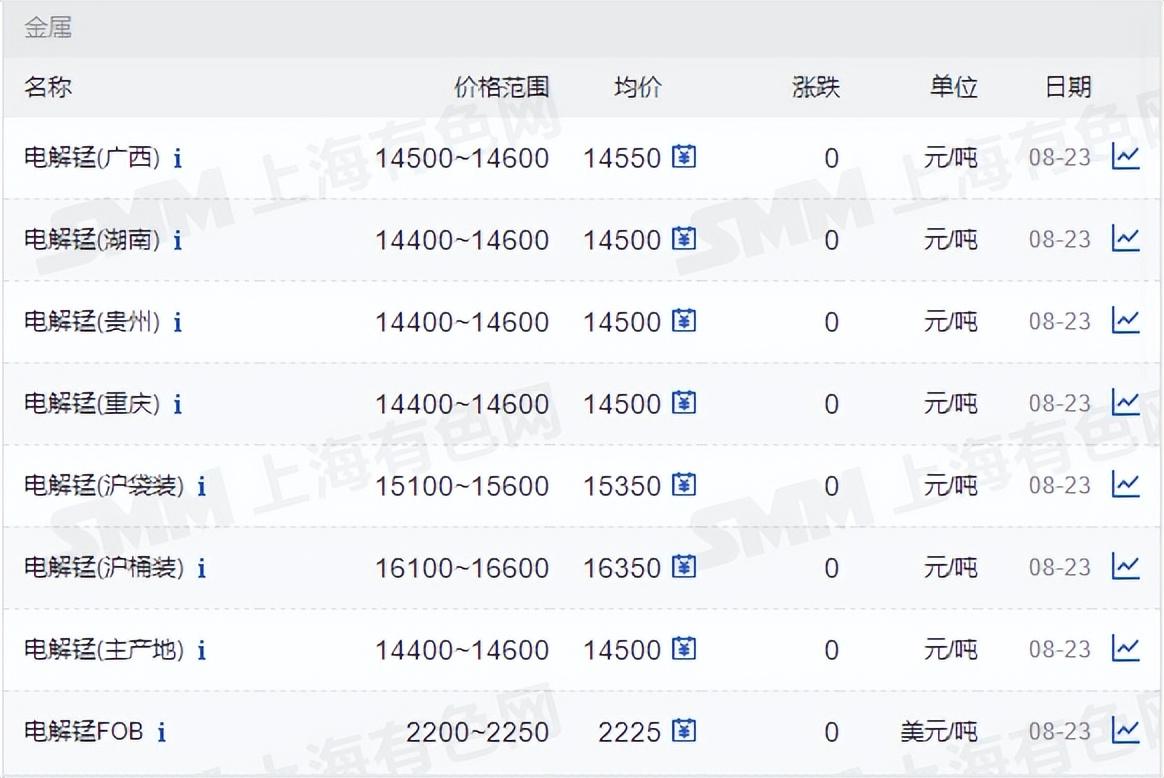
Task: Click yuan price icon in 电解锰(广西) row
Action: coord(684,157)
